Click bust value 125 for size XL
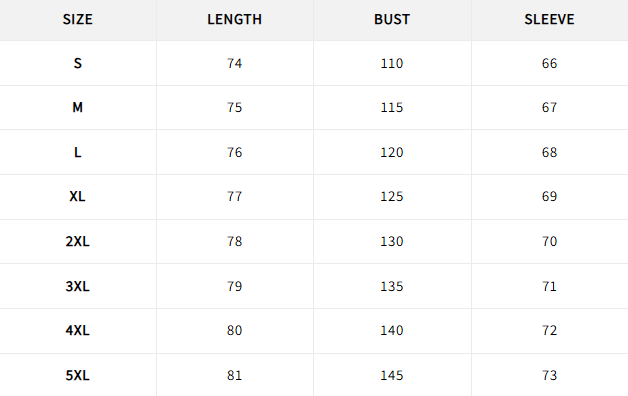The image size is (628, 396). (392, 196)
